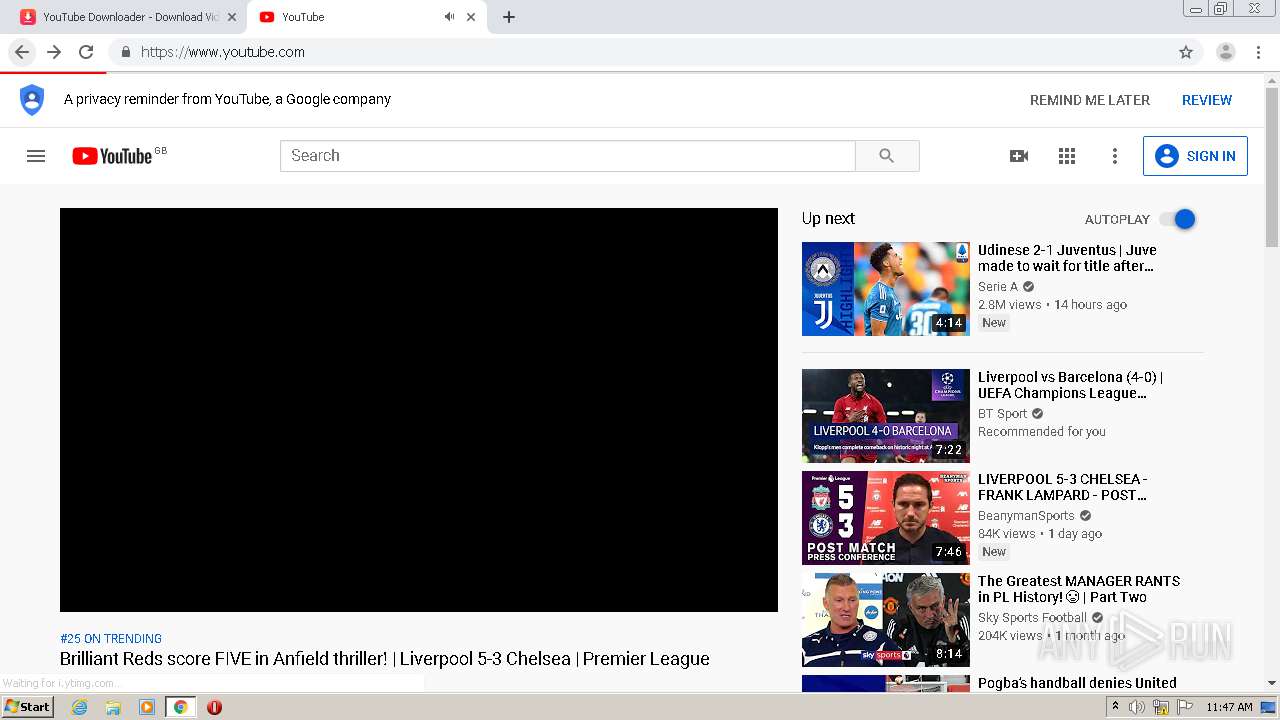Image resolution: width=1280 pixels, height=720 pixels.
Task: Click the address bar URL
Action: [x=222, y=52]
